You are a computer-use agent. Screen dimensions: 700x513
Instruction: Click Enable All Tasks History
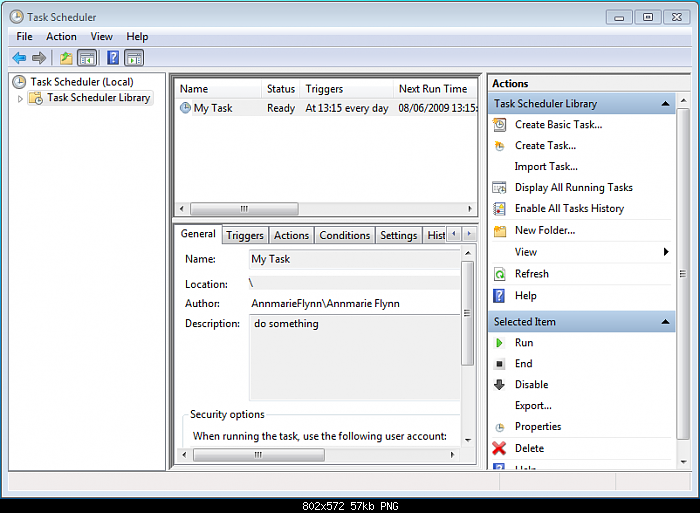coord(569,209)
